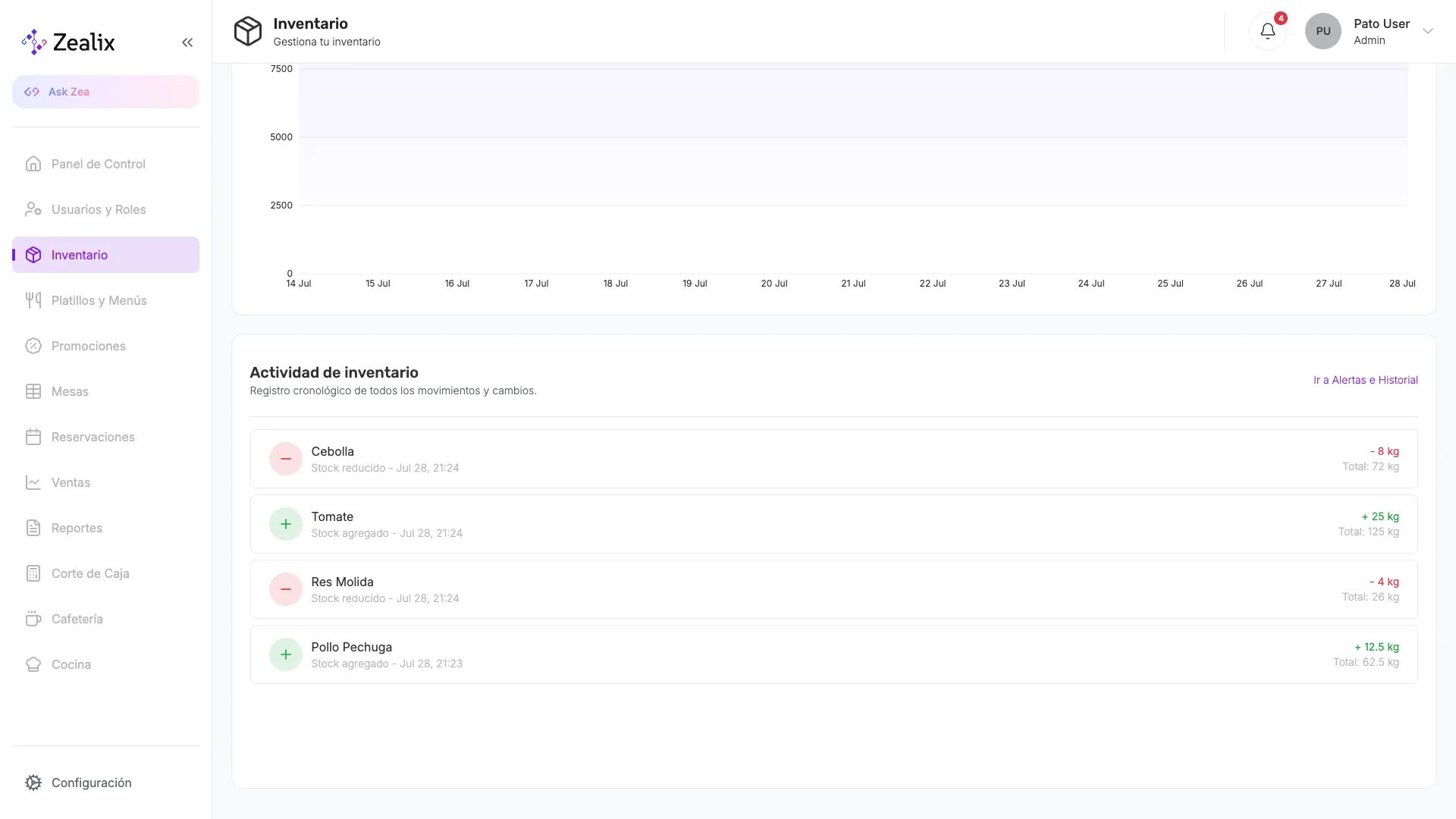This screenshot has width=1456, height=819.
Task: Follow Ir a Alertas e Historial link
Action: point(1365,380)
